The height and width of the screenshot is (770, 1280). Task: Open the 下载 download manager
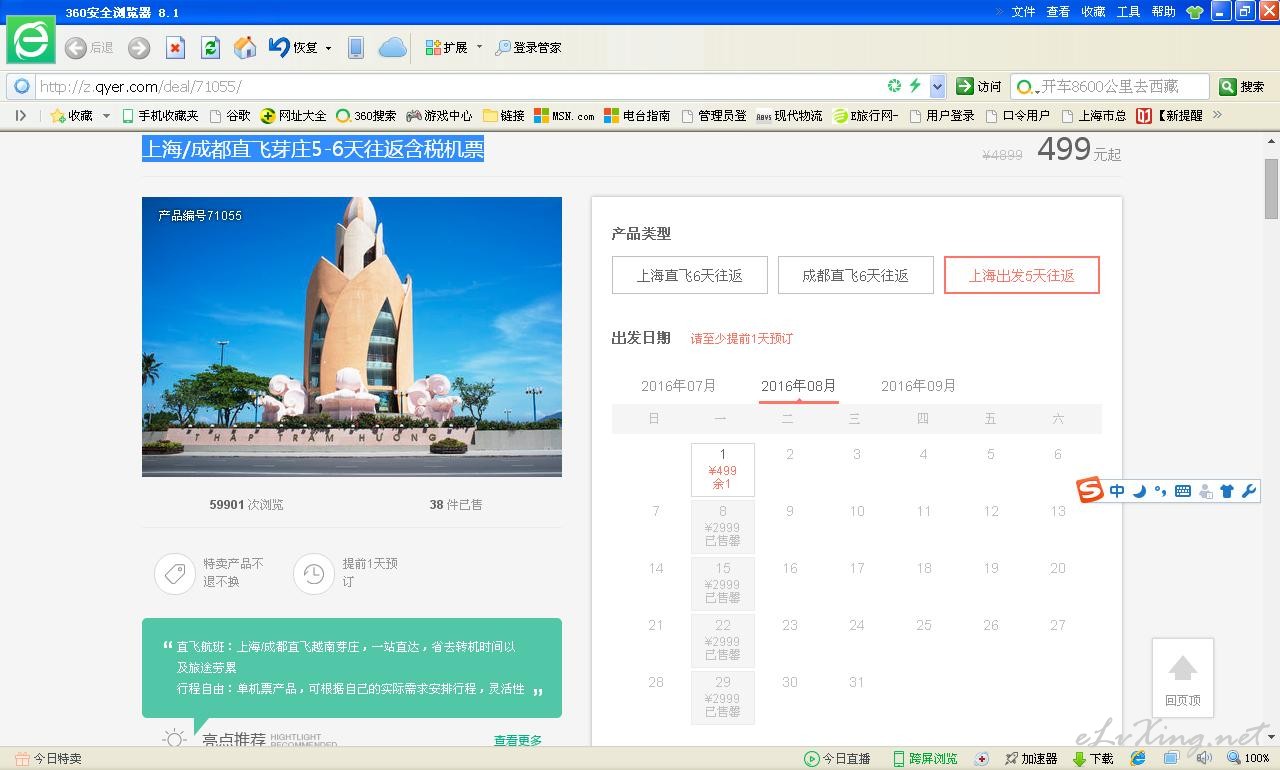1093,759
